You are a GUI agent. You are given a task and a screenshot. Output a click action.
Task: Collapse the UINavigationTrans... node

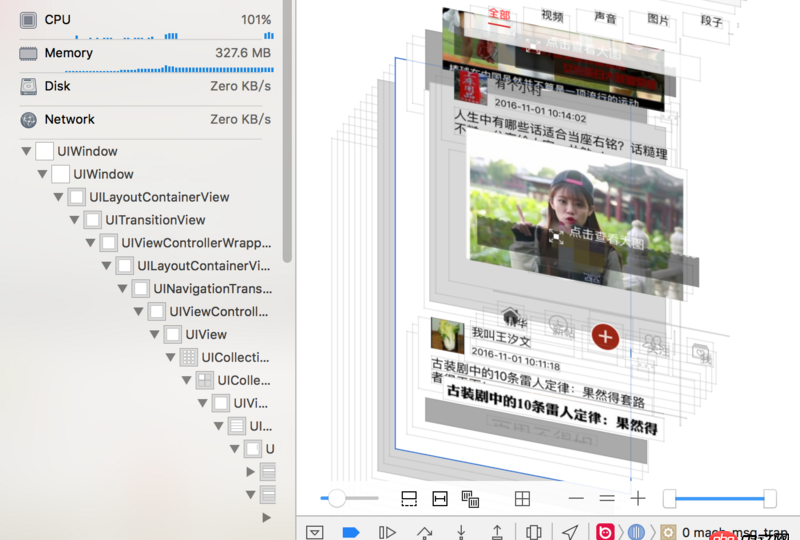tap(122, 289)
